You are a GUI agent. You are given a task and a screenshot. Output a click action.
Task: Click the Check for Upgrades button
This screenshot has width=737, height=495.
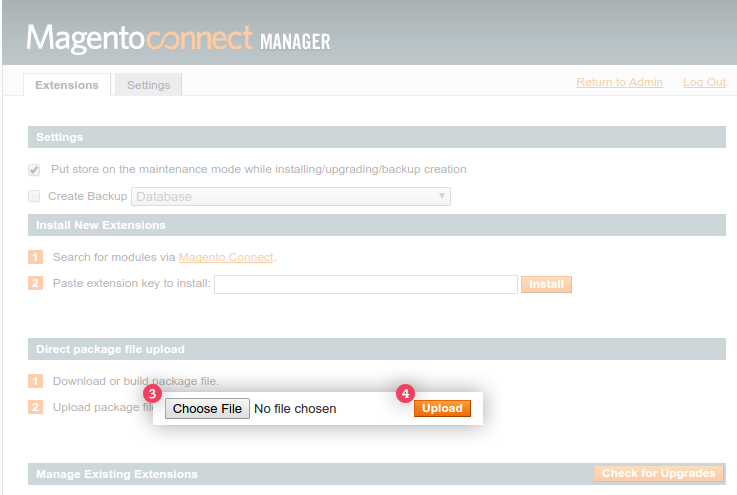pos(658,473)
